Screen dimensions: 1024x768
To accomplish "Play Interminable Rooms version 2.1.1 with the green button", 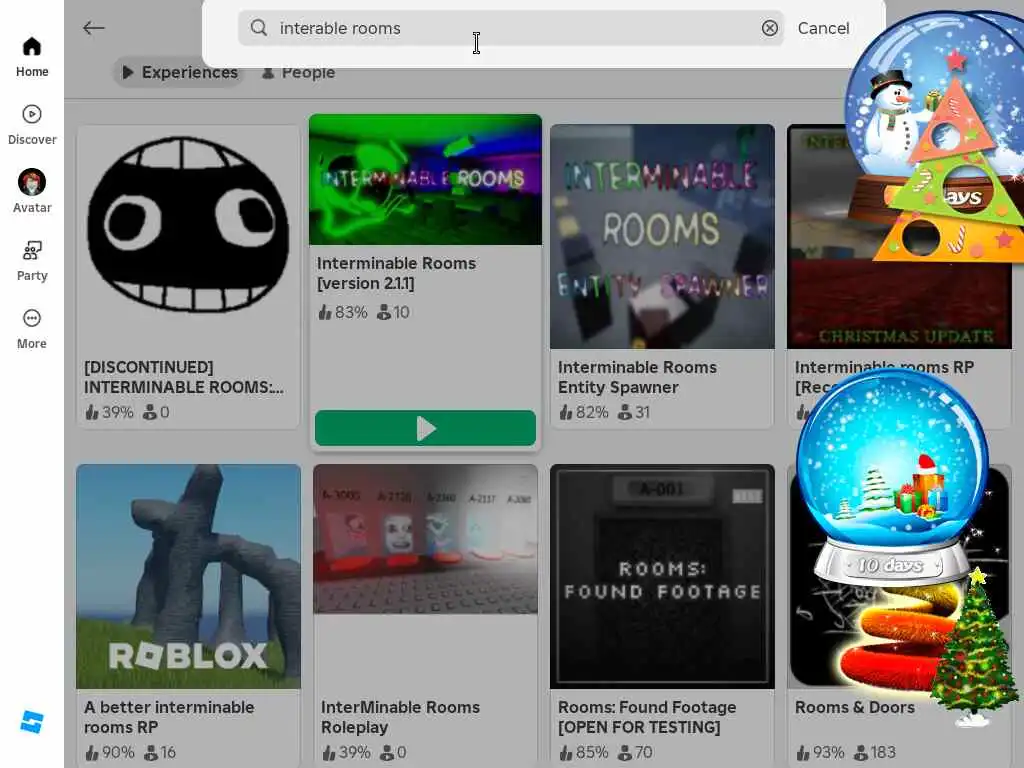I will click(425, 428).
